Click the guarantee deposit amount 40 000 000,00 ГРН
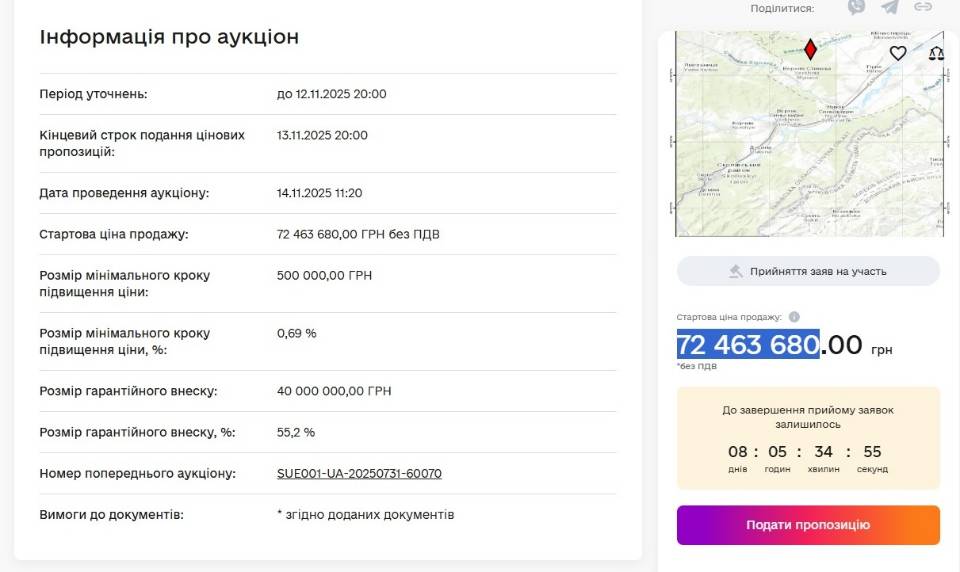This screenshot has height=572, width=960. coord(334,391)
